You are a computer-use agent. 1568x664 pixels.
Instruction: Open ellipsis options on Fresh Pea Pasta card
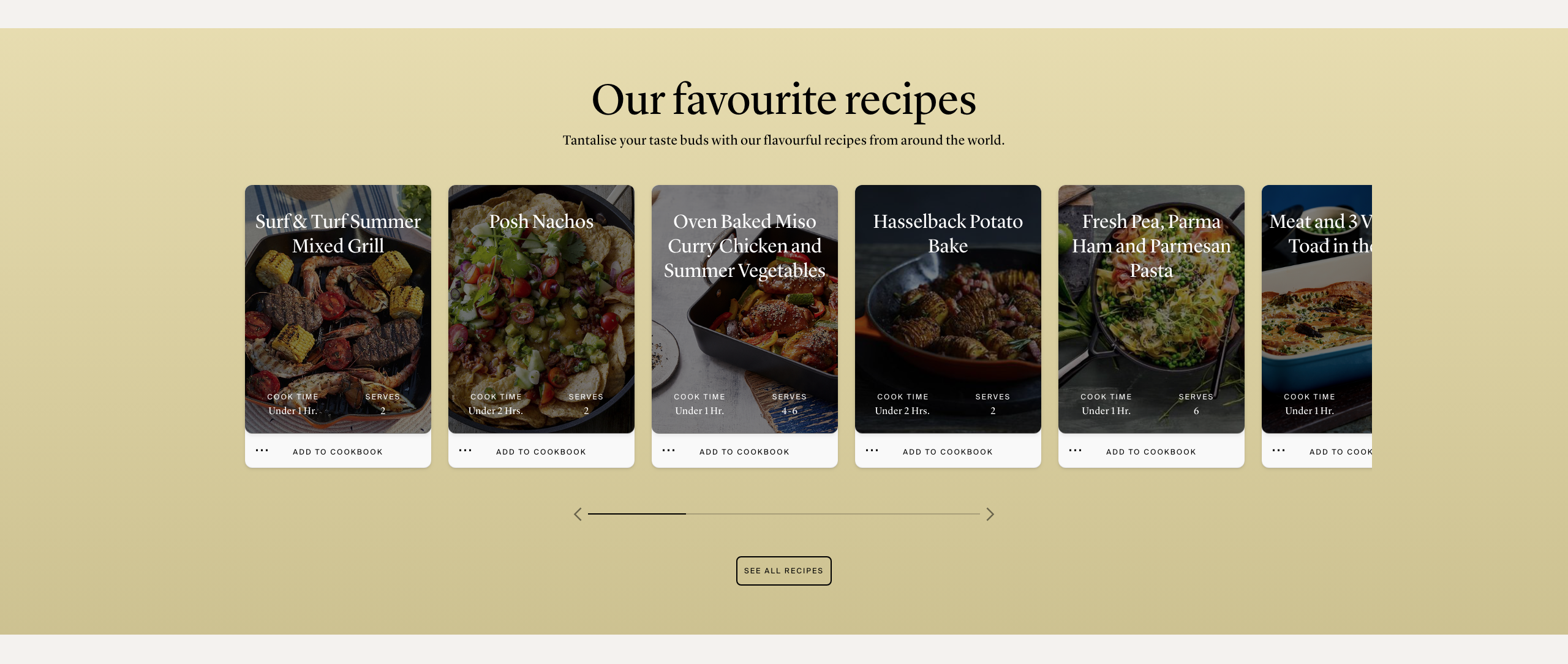(1076, 451)
